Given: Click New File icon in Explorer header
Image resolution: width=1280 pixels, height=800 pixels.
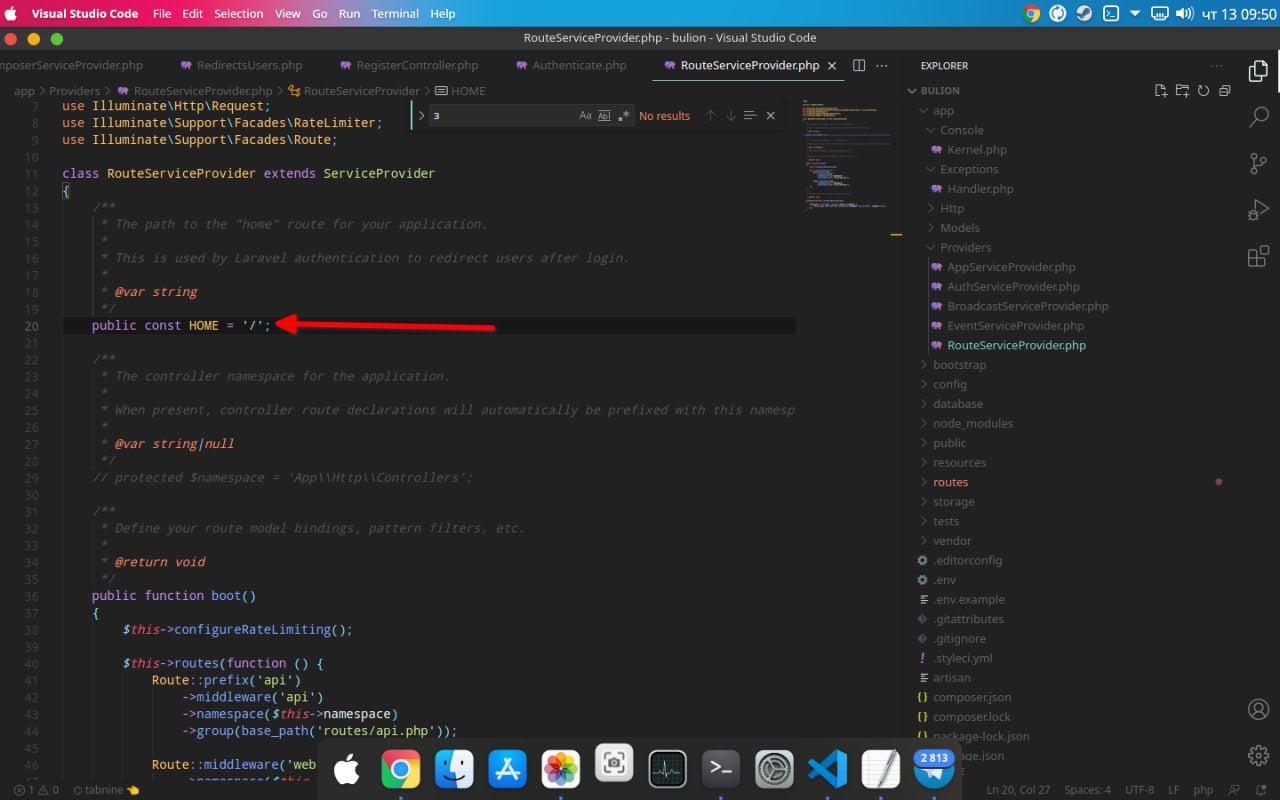Looking at the screenshot, I should click(x=1161, y=91).
